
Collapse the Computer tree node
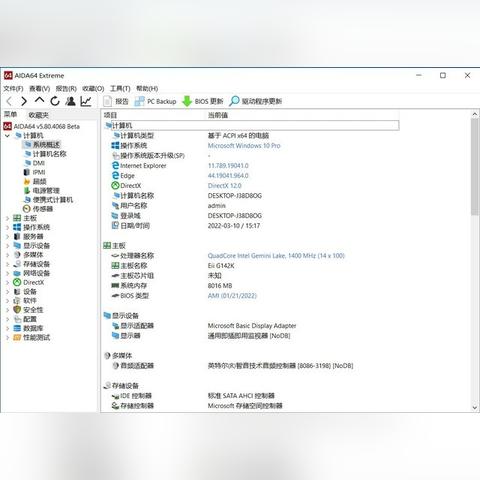point(7,135)
